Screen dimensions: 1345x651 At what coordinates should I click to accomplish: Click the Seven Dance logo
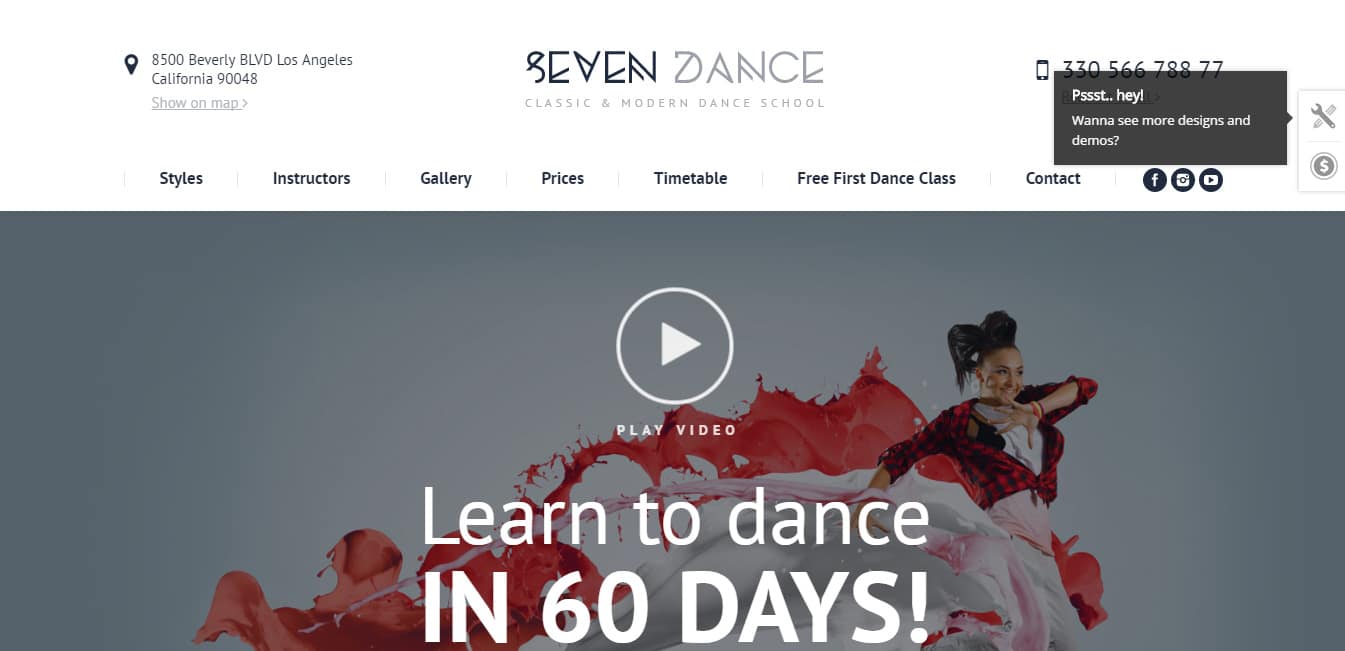coord(675,78)
